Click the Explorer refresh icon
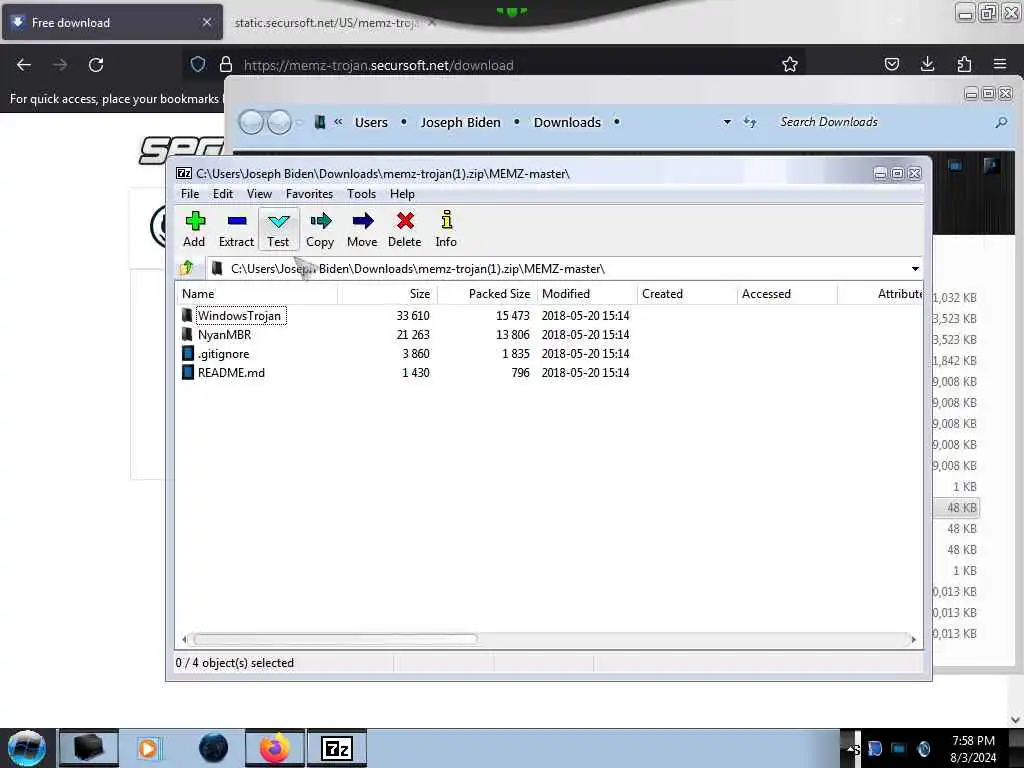This screenshot has width=1024, height=768. point(750,122)
